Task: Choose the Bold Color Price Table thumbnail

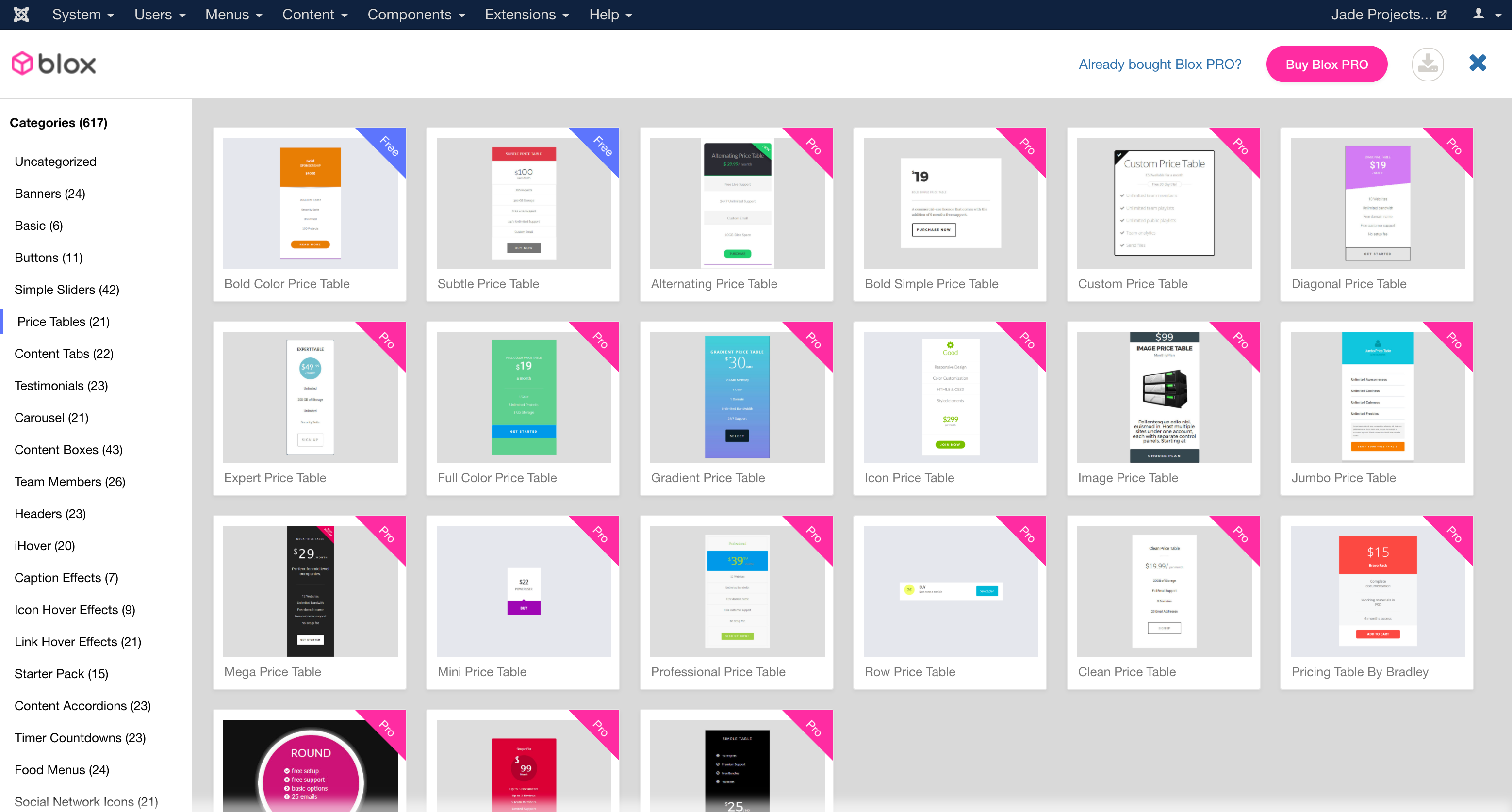Action: point(310,203)
